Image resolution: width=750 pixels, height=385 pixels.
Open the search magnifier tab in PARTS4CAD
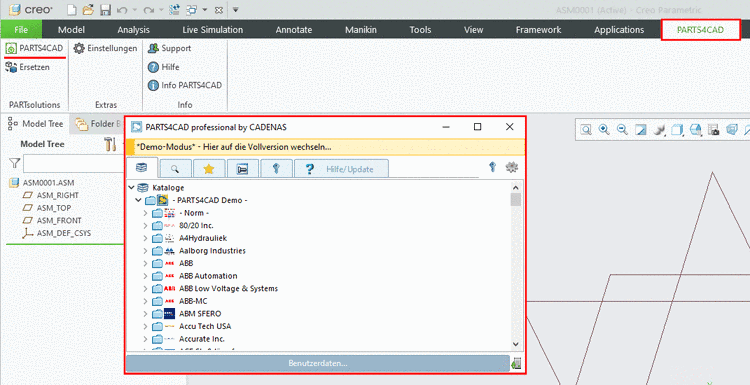(x=176, y=169)
